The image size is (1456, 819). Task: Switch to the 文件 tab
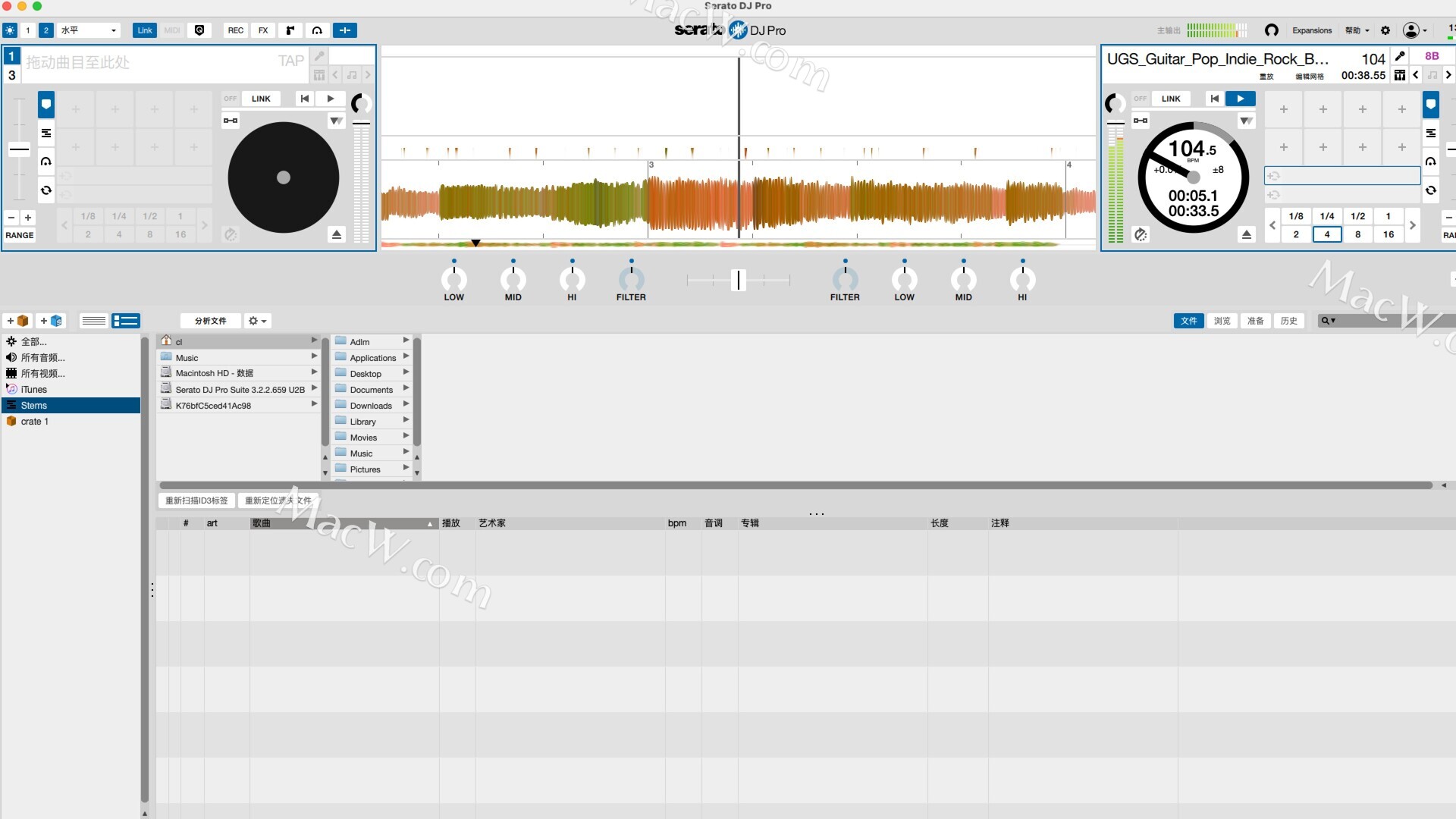[x=1188, y=321]
